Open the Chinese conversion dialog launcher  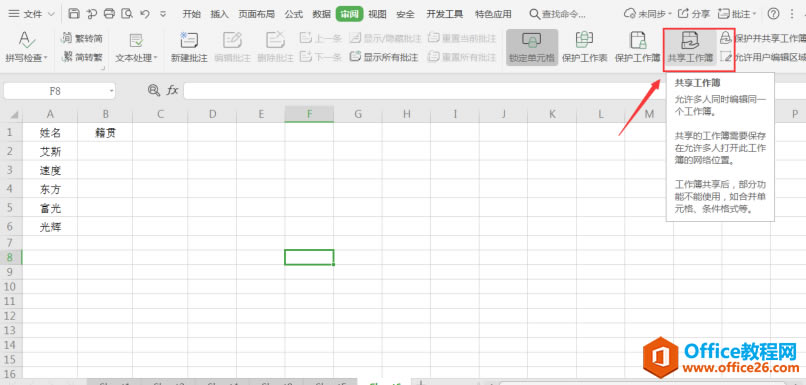pos(102,68)
